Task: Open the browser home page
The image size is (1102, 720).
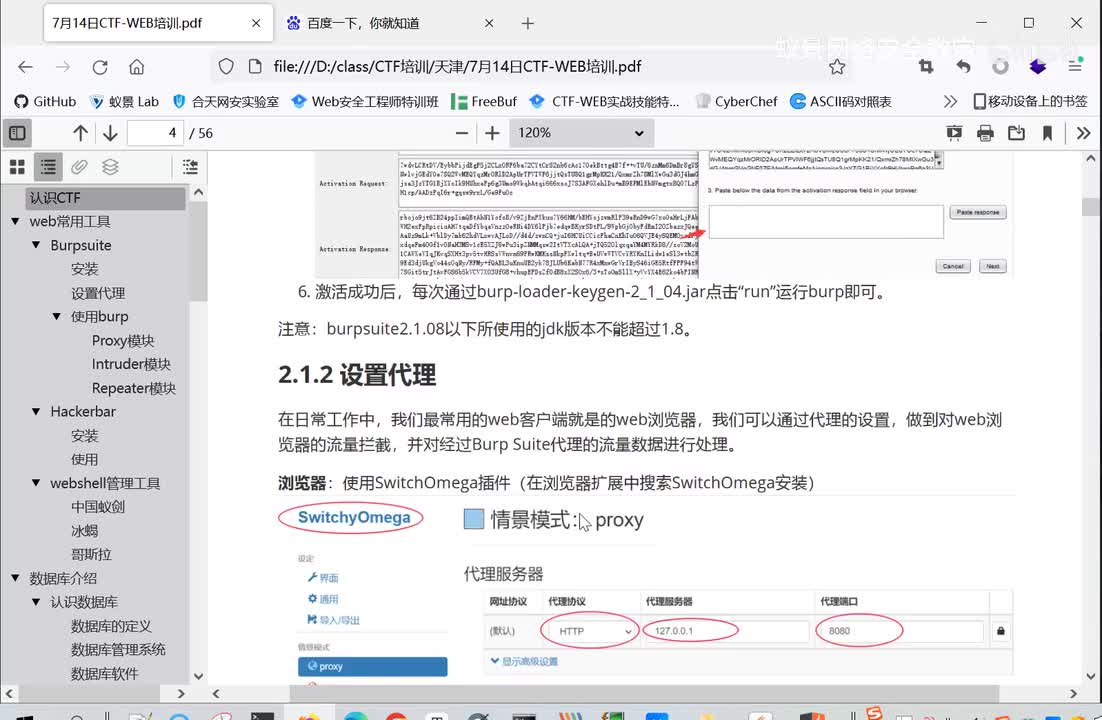Action: tap(136, 67)
